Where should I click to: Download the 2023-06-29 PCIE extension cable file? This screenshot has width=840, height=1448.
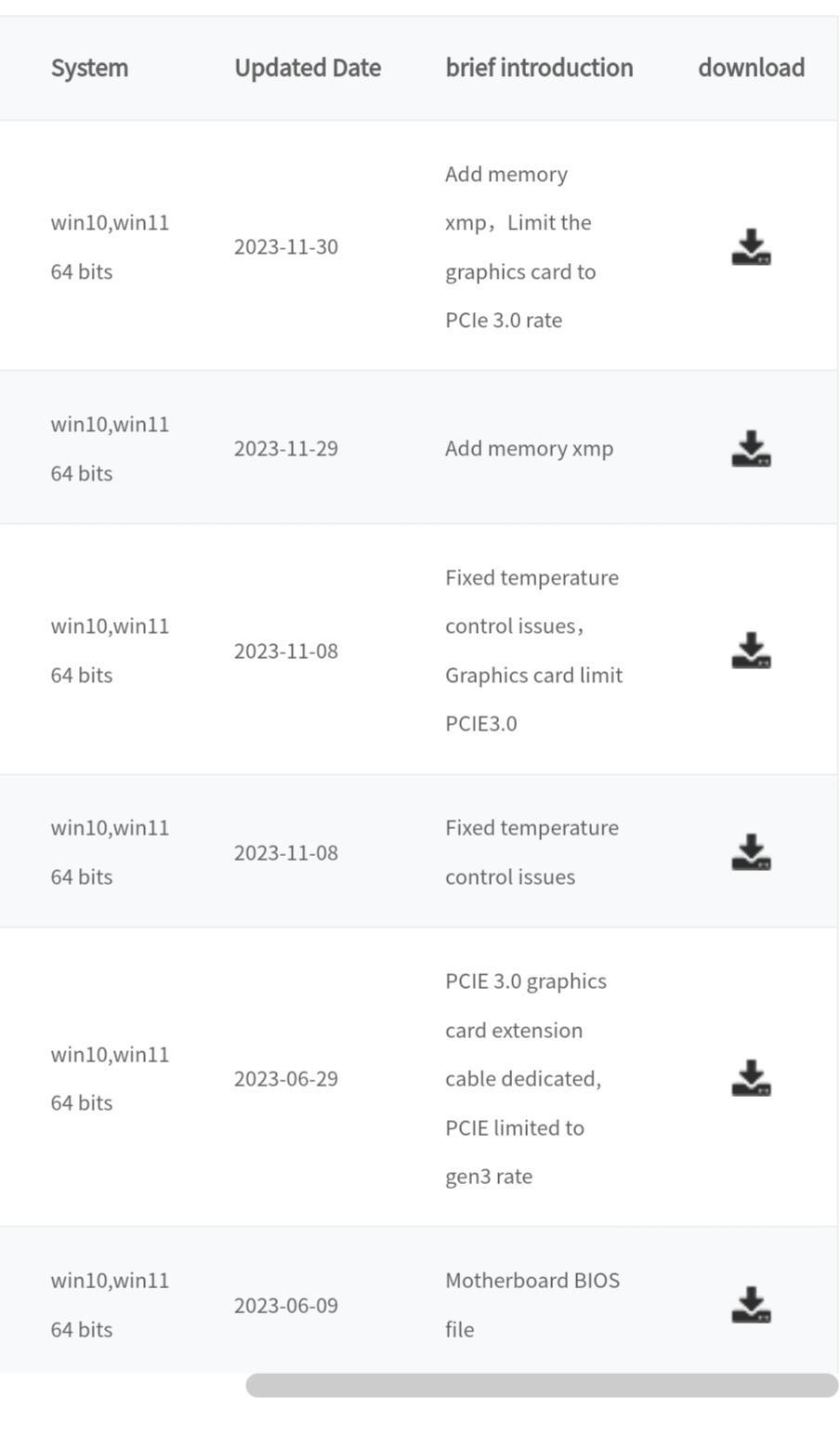(x=751, y=1078)
